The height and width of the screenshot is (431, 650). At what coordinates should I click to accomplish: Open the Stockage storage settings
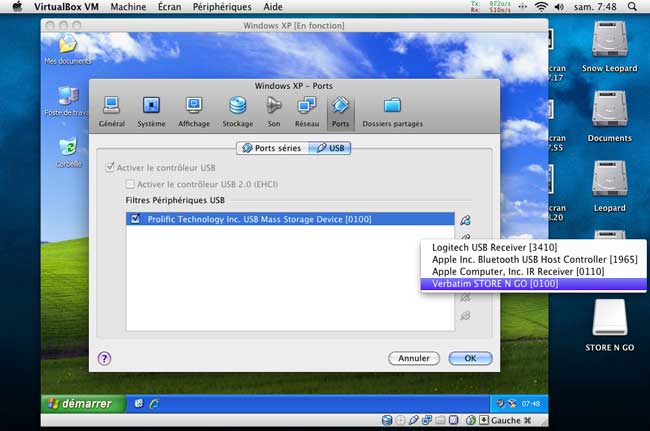(x=237, y=111)
